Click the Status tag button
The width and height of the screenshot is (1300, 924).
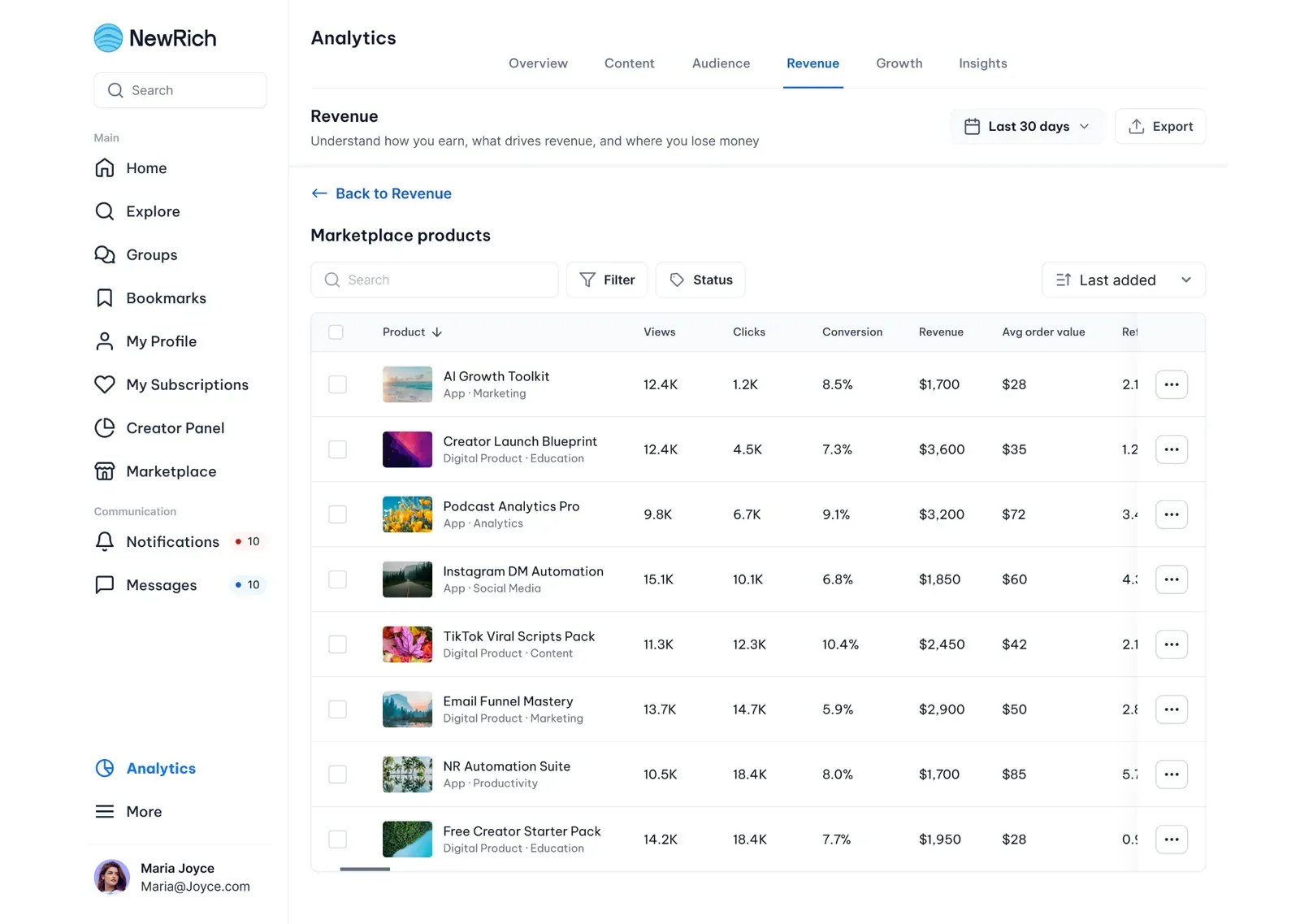tap(700, 280)
